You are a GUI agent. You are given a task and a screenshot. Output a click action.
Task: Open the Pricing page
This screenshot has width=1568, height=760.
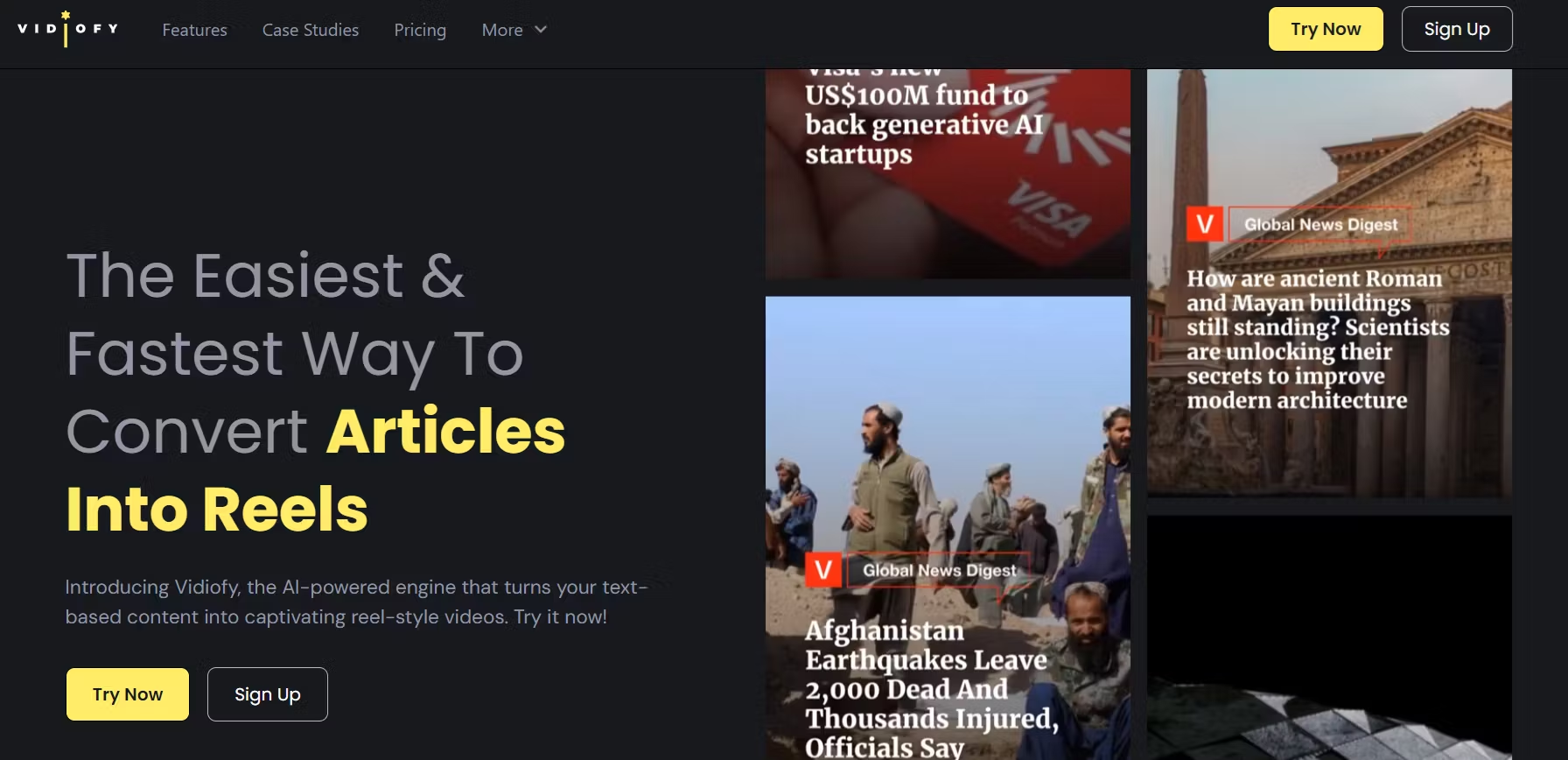[x=420, y=30]
